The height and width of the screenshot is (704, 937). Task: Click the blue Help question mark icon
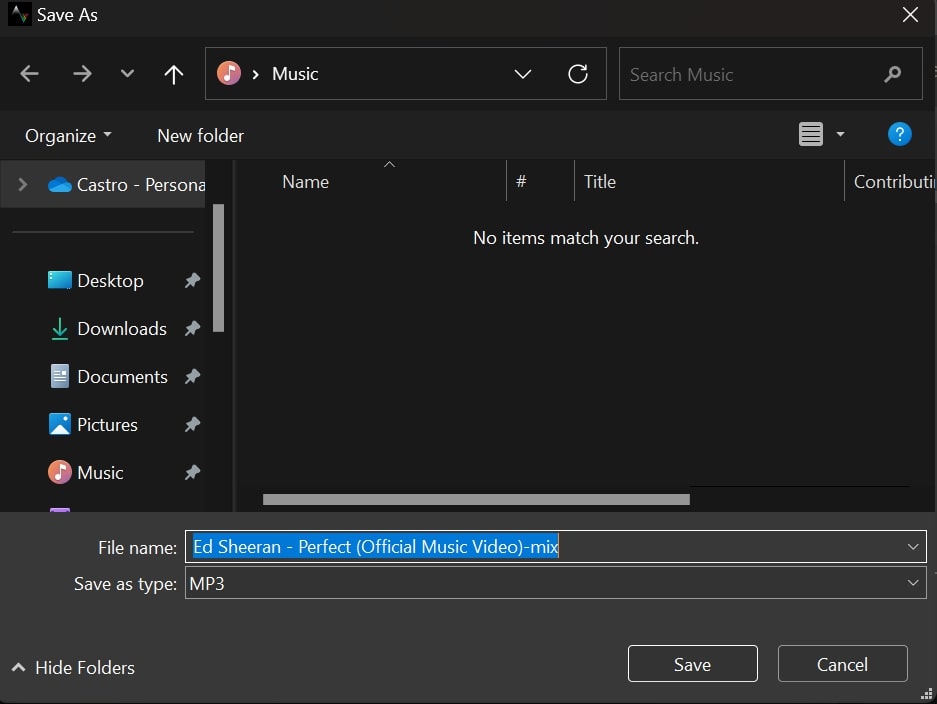click(899, 134)
